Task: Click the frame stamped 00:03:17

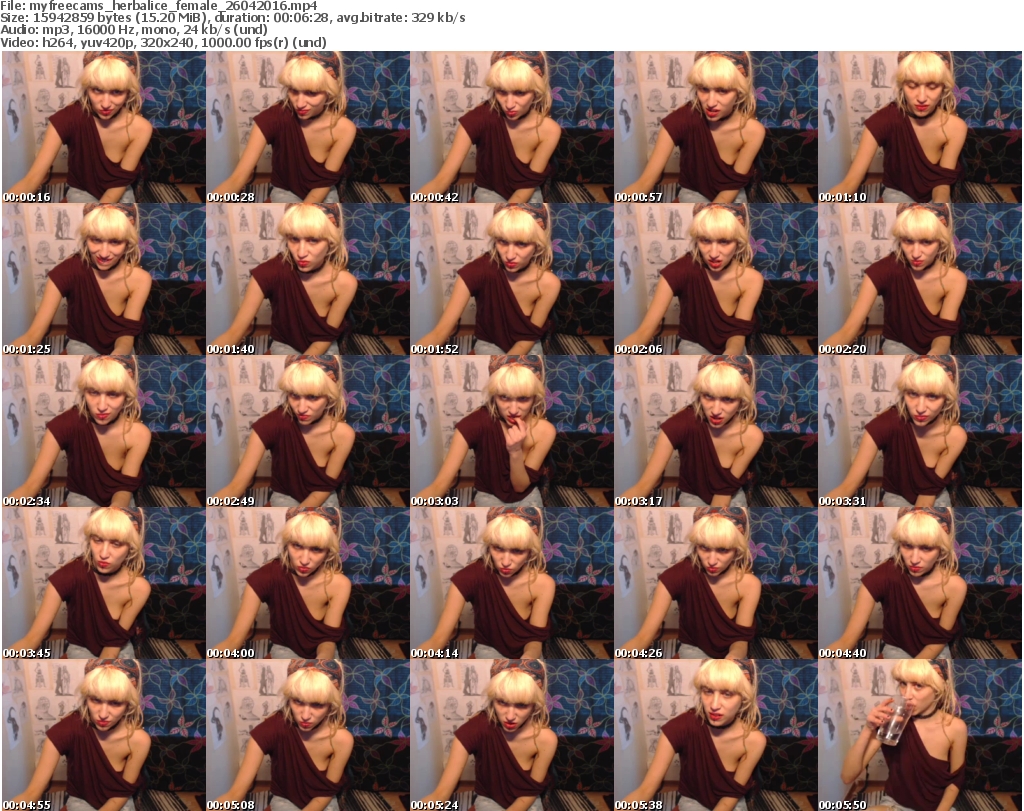Action: 716,431
